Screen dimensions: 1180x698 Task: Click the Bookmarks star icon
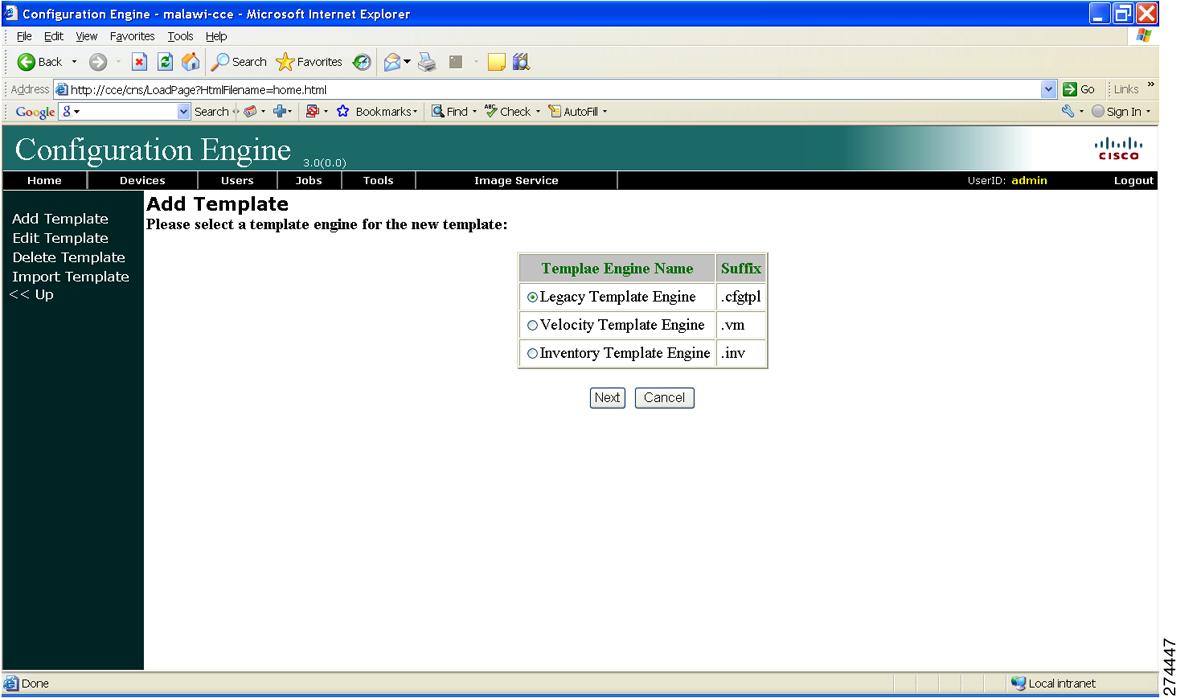(343, 111)
